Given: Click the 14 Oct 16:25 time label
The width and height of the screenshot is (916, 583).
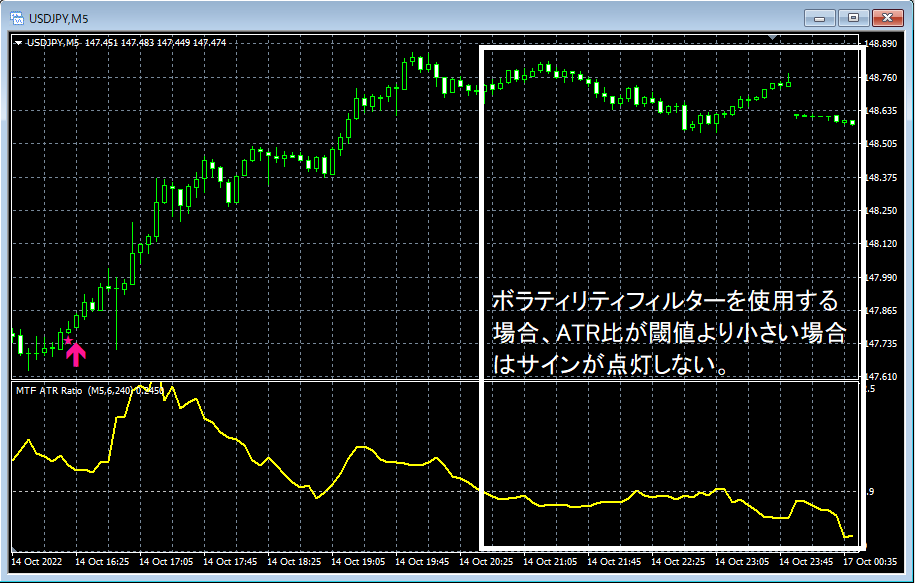Looking at the screenshot, I should click(x=102, y=562).
